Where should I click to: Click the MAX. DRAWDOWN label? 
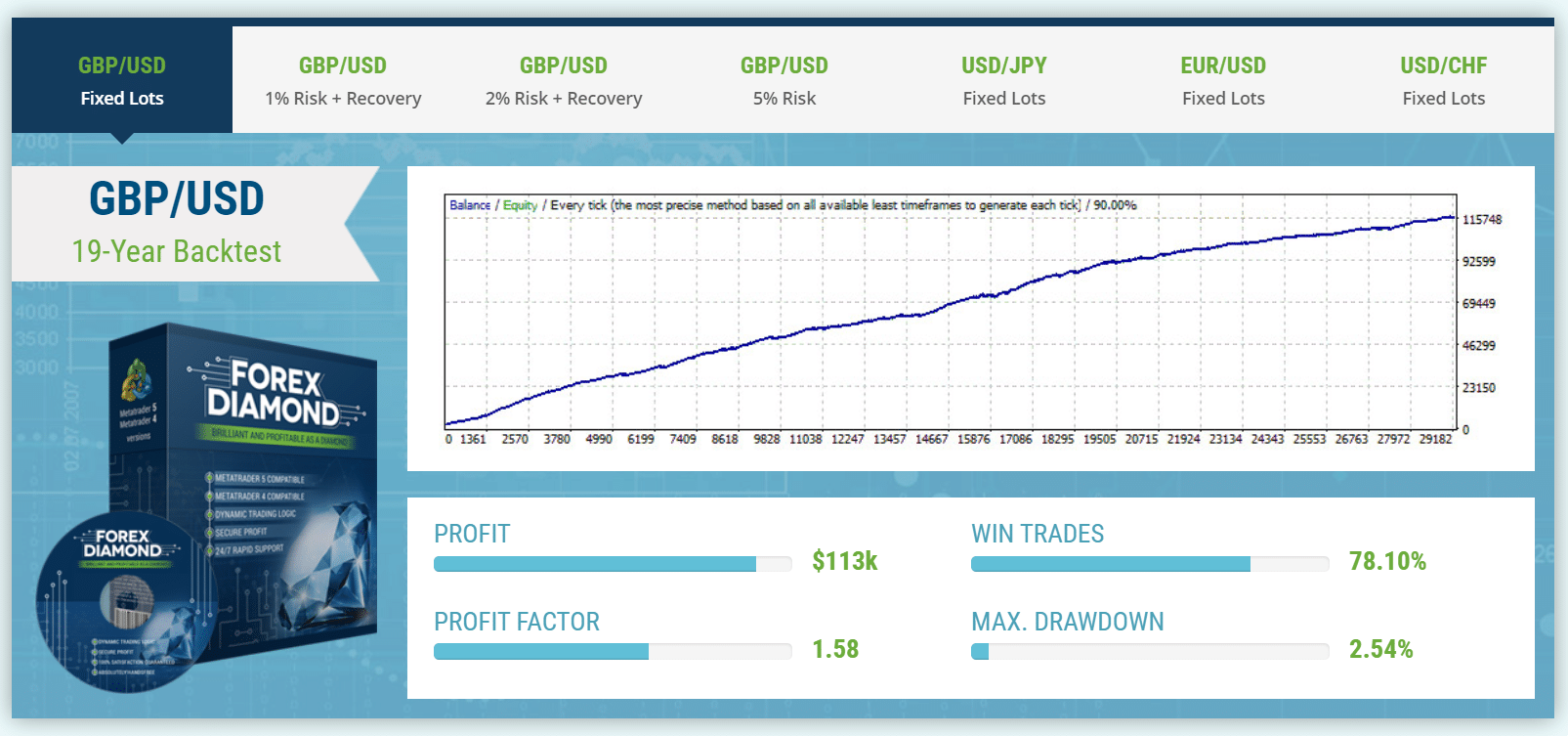(1068, 622)
